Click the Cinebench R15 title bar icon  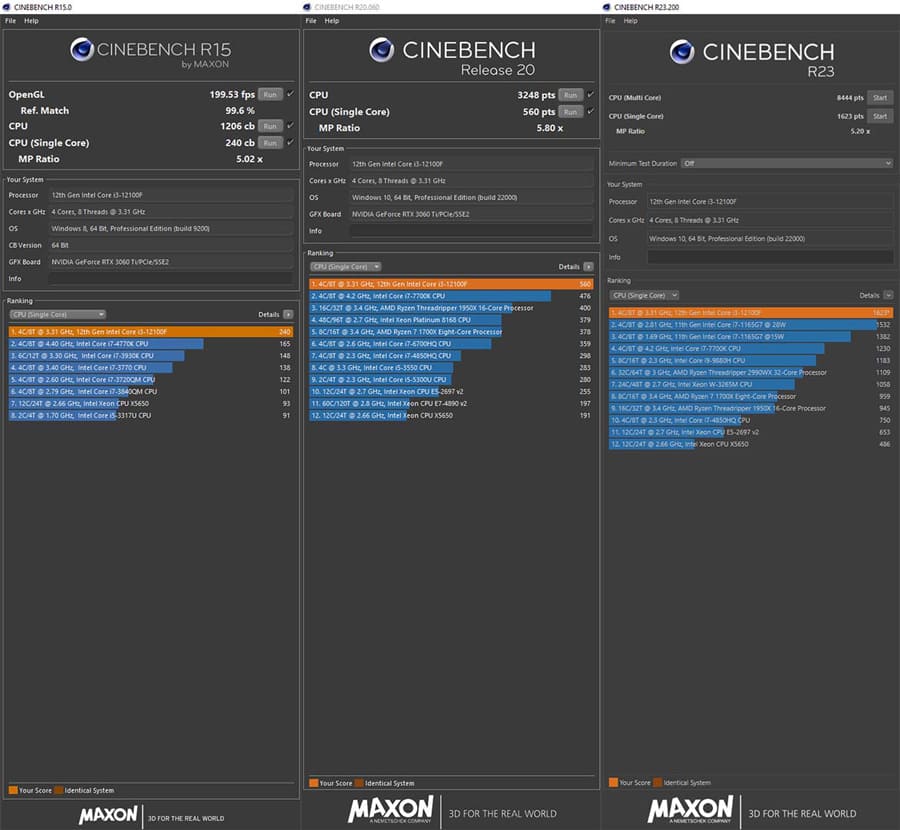pos(6,7)
